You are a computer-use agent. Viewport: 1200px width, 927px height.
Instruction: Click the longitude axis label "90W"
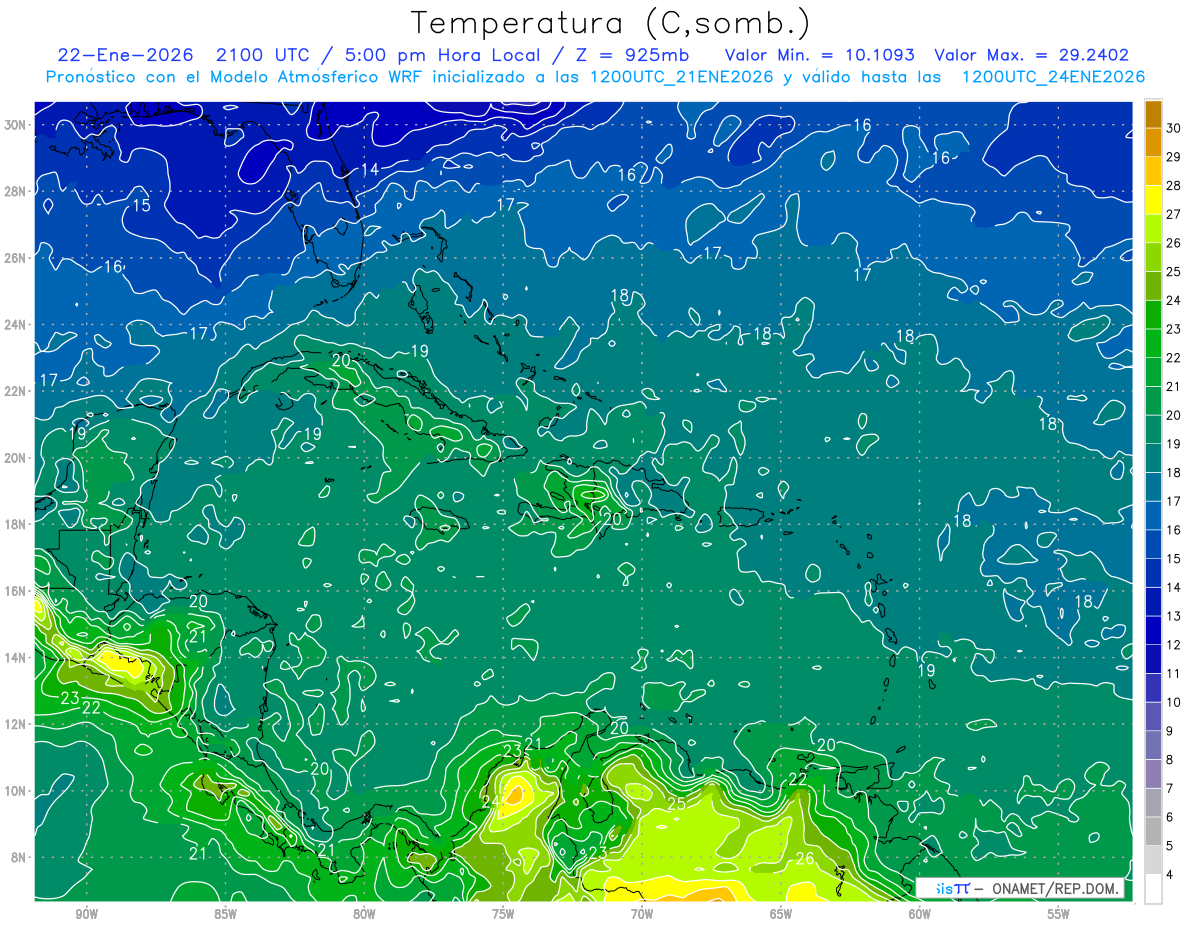86,914
